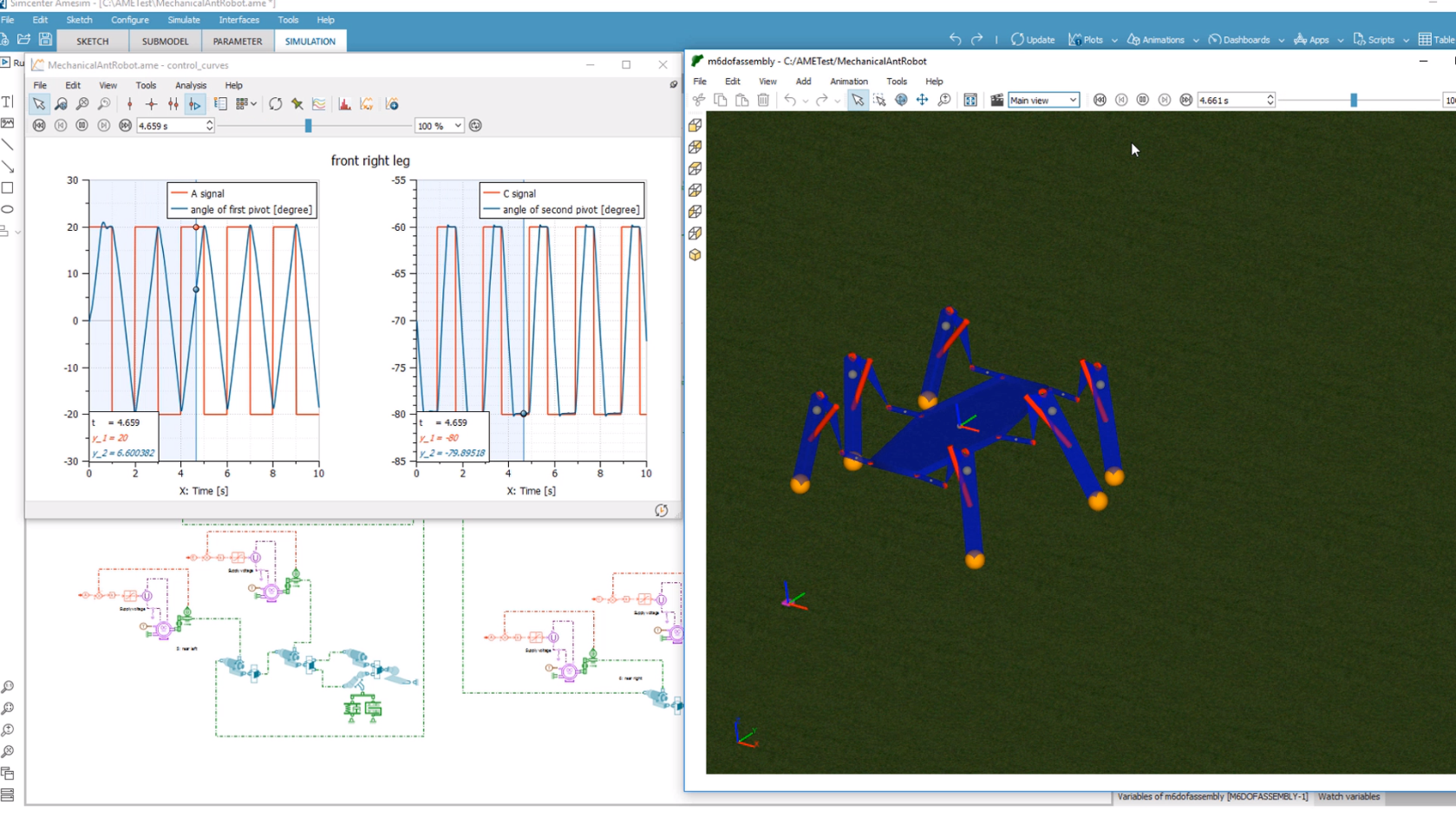Click Watch variables at the bottom

point(1348,796)
